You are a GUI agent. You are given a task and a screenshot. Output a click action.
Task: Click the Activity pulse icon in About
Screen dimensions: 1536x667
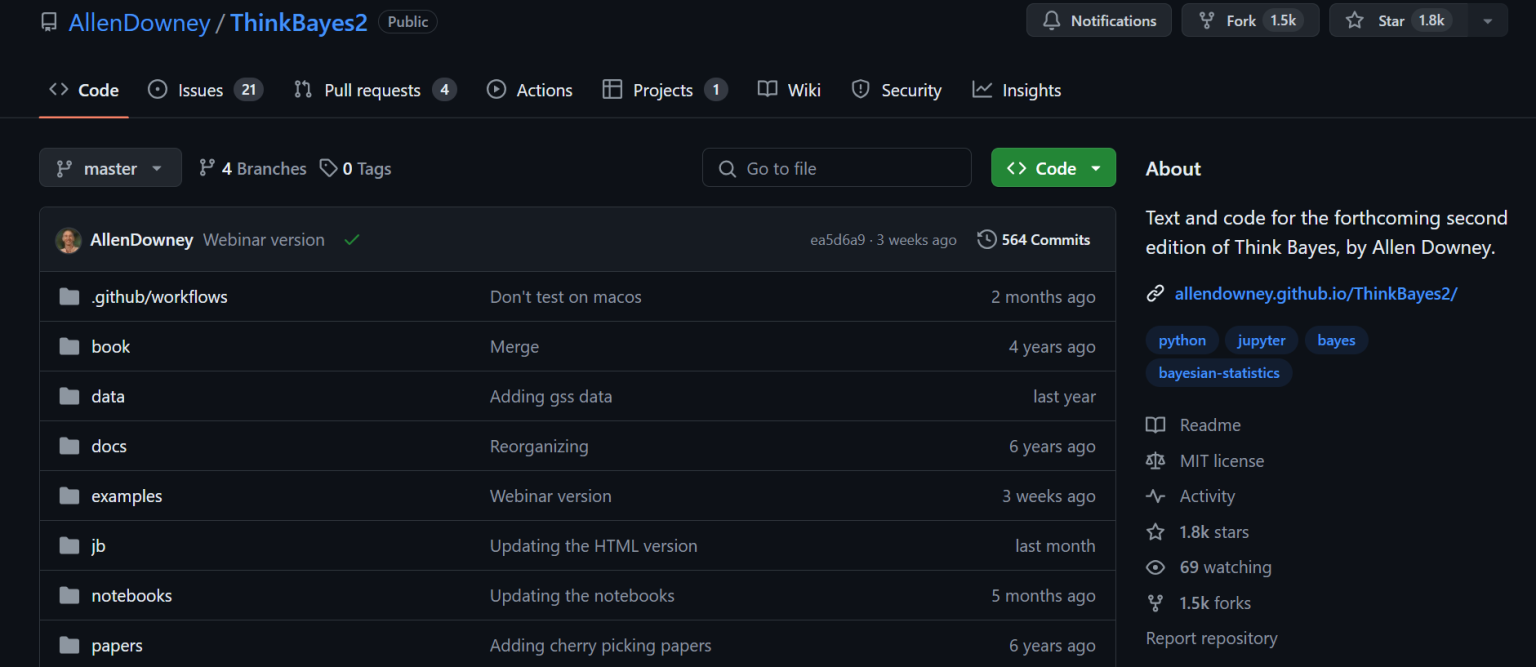coord(1156,496)
